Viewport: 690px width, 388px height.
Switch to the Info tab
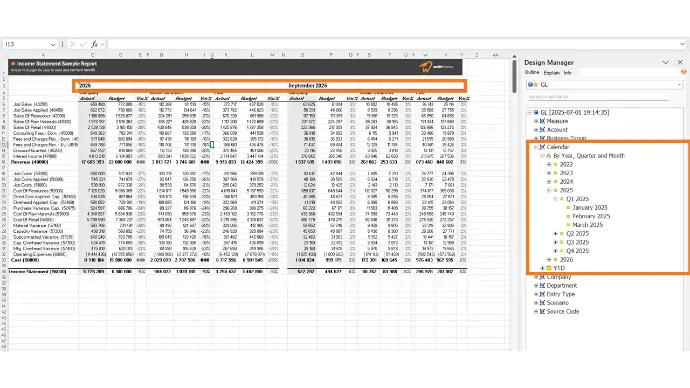tap(568, 73)
